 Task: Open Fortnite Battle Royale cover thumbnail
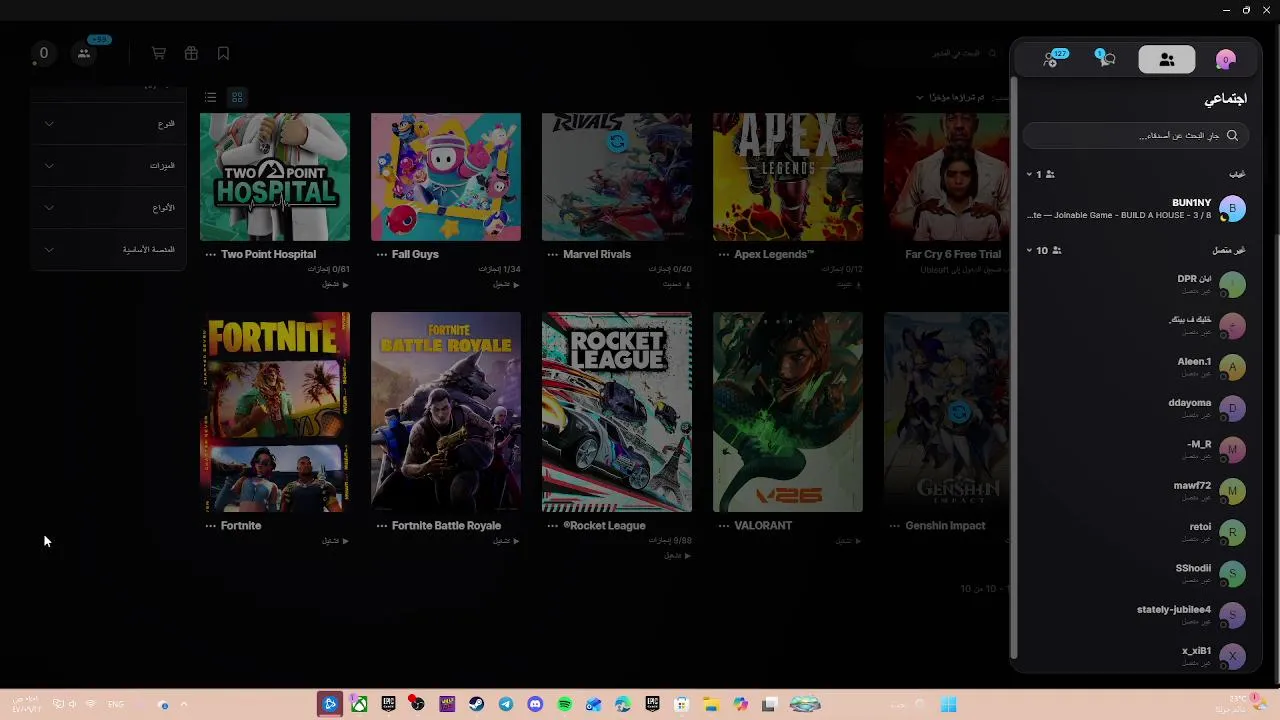(x=446, y=412)
